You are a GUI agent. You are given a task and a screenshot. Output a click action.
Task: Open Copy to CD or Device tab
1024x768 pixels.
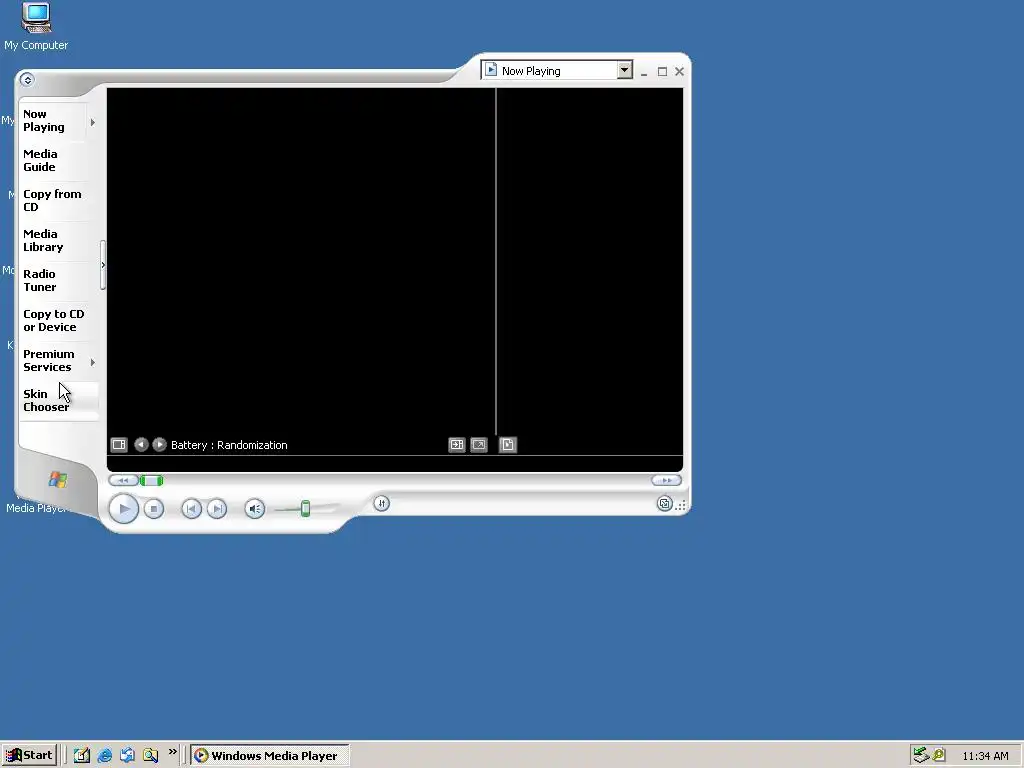(54, 321)
